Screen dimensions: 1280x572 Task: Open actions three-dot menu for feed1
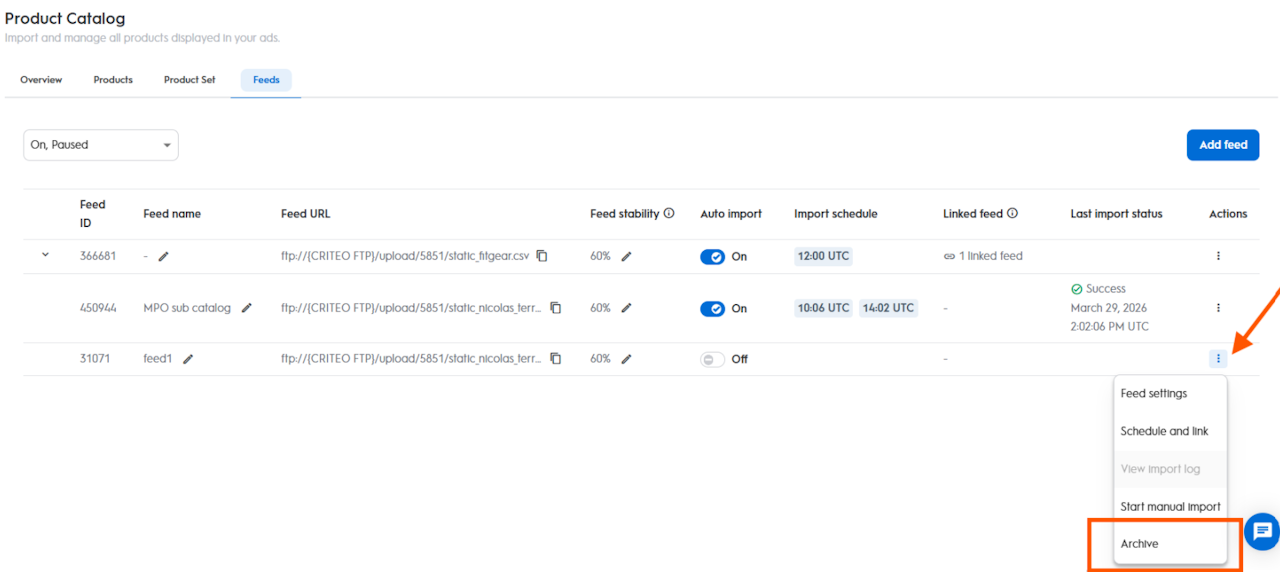(x=1218, y=359)
